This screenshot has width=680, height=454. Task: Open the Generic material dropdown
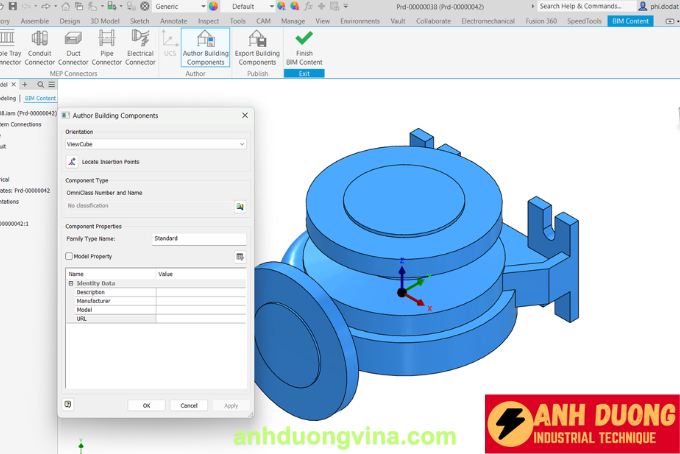tap(180, 6)
